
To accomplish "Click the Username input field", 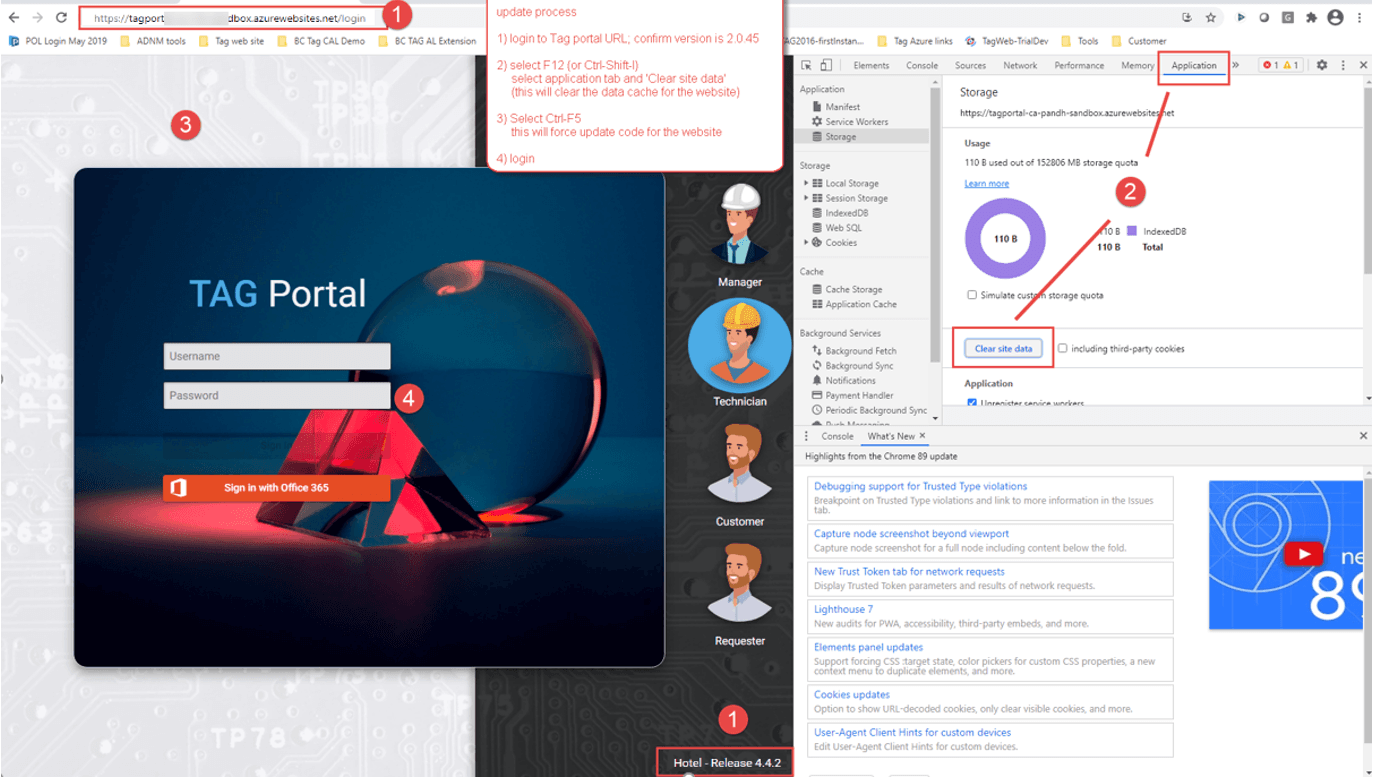I will point(276,356).
